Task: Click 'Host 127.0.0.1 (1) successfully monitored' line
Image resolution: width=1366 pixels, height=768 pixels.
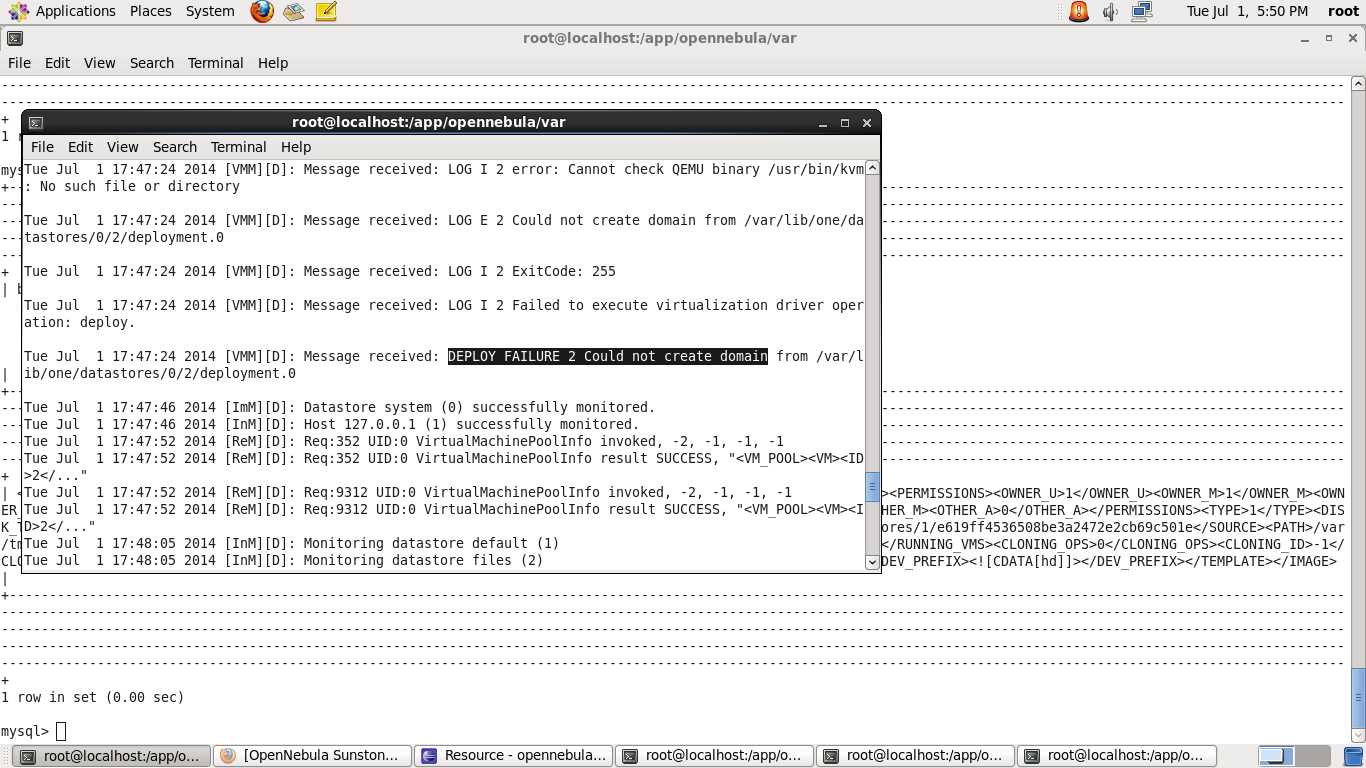Action: click(x=332, y=424)
